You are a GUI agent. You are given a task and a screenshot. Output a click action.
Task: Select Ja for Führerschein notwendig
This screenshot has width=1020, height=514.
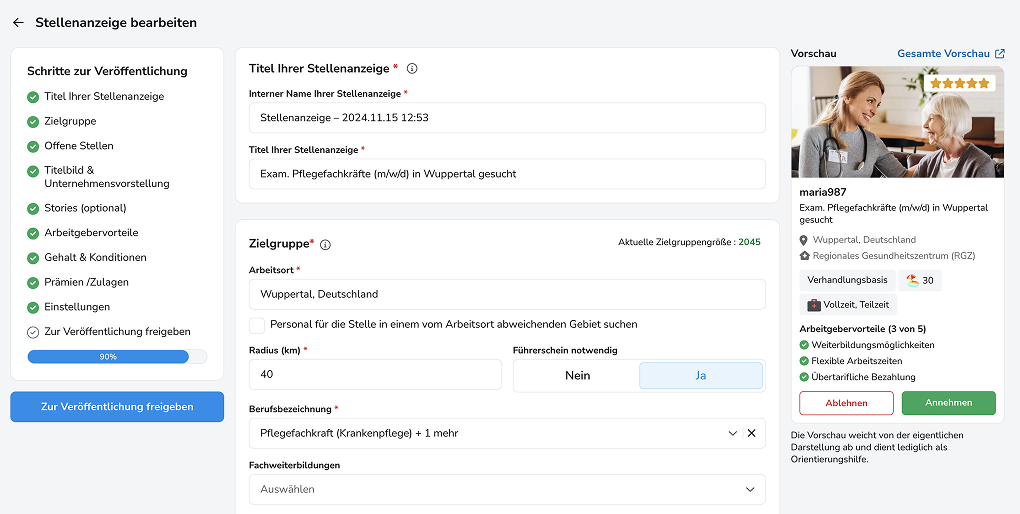pos(700,375)
